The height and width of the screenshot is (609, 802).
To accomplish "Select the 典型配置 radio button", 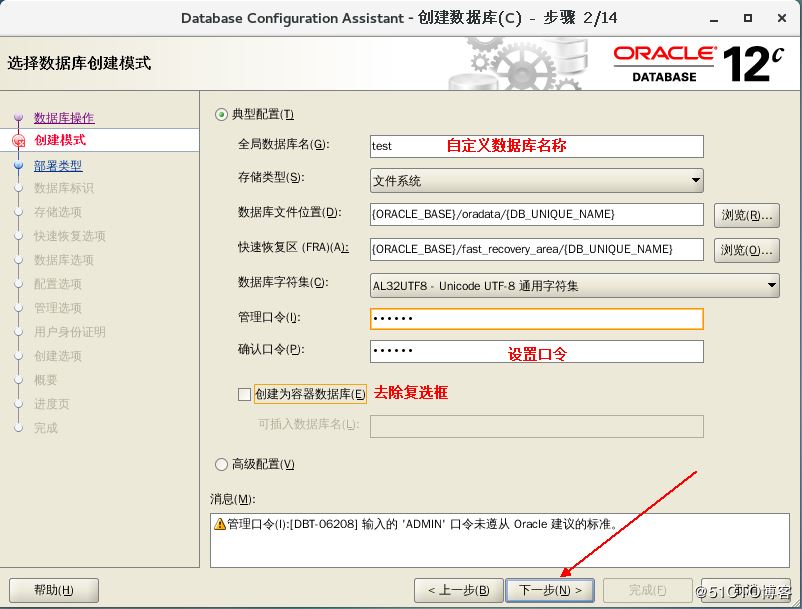I will coord(222,115).
